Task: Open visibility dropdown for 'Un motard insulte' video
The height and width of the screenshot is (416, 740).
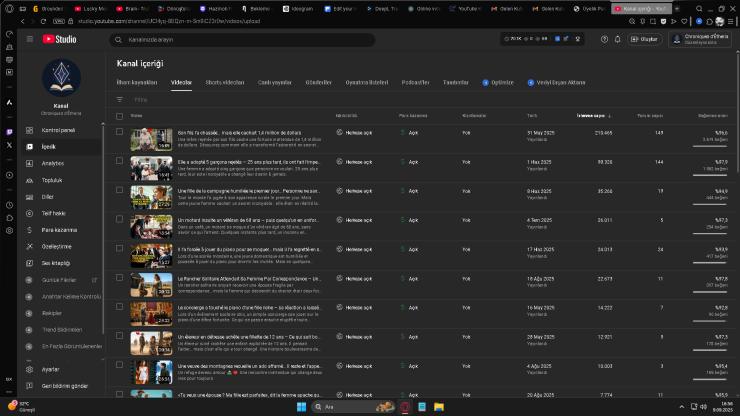Action: point(354,221)
